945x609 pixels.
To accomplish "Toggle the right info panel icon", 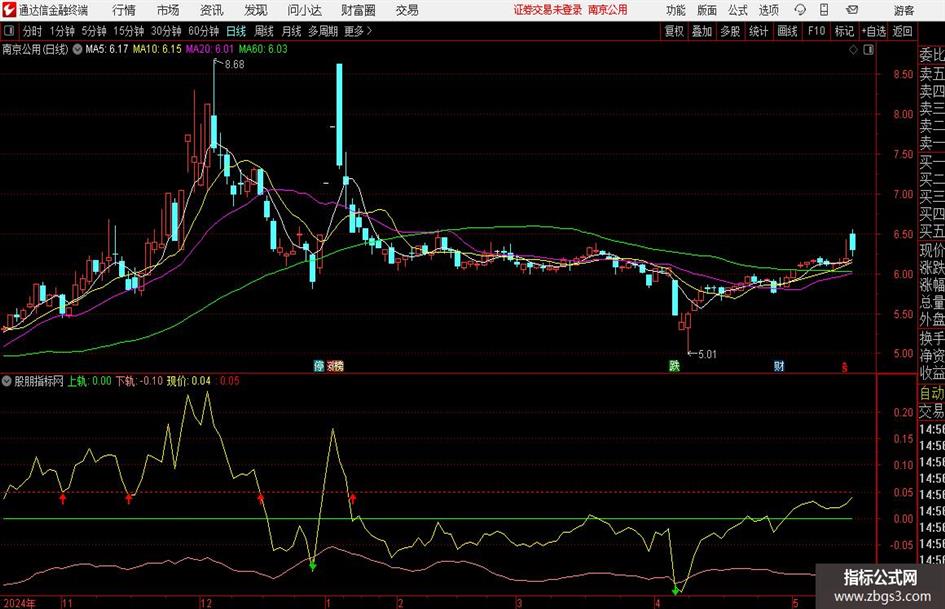I will tap(868, 50).
